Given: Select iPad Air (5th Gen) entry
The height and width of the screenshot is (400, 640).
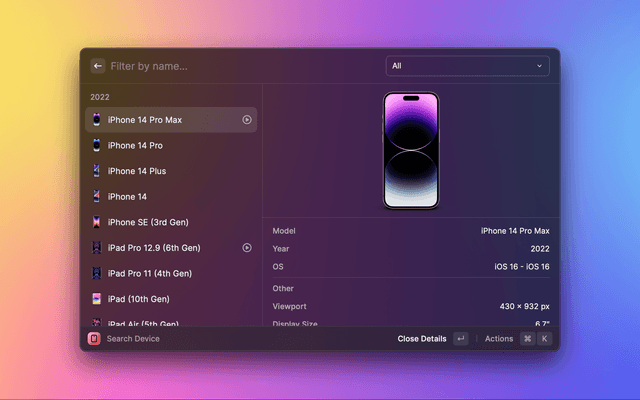Looking at the screenshot, I should point(143,323).
